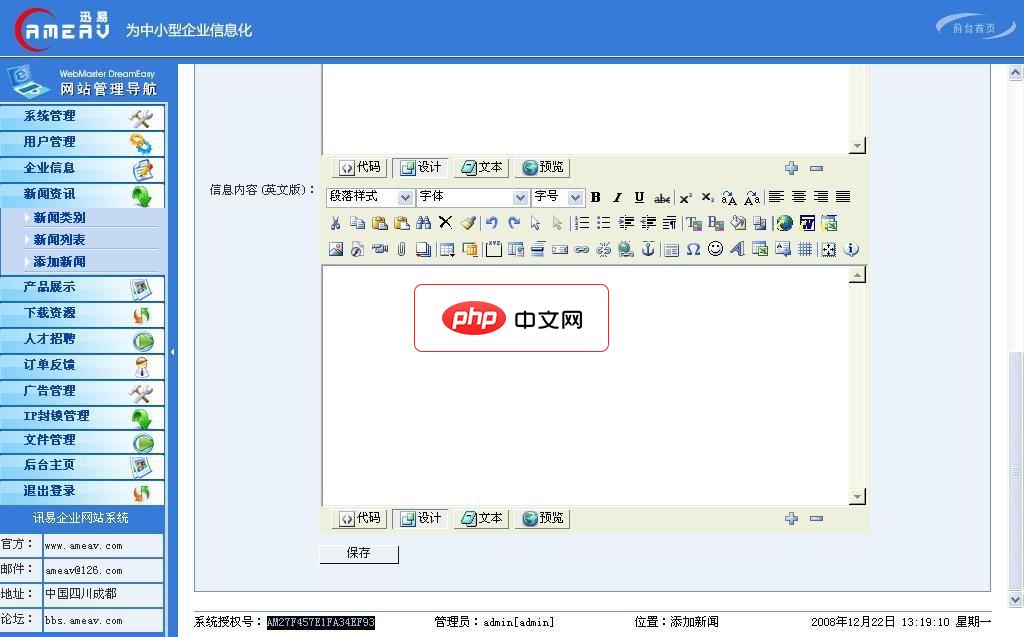
Task: Copy selection with the copy icon
Action: click(357, 223)
